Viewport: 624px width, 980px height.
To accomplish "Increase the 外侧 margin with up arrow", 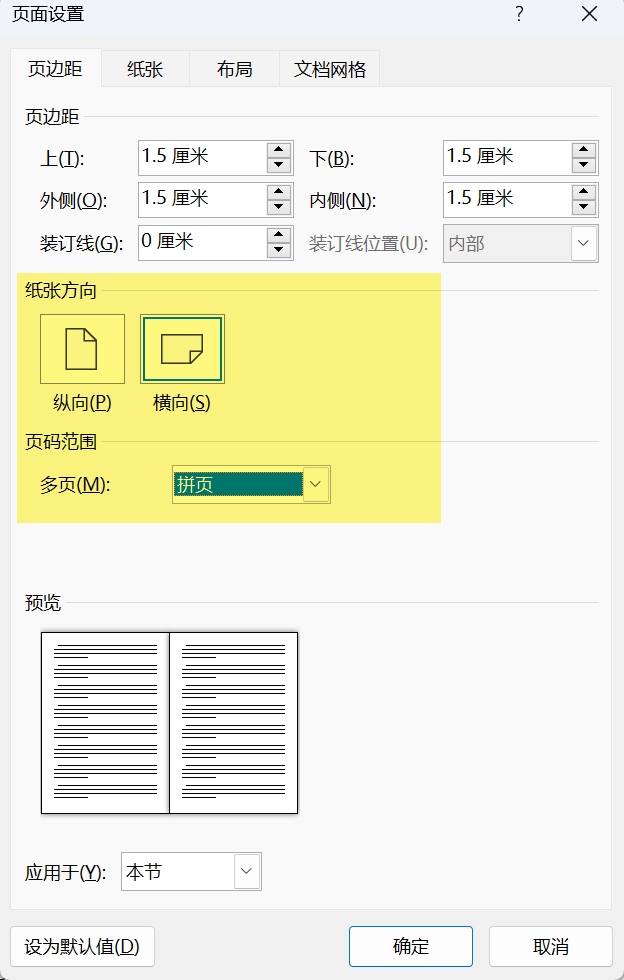I will (x=279, y=192).
